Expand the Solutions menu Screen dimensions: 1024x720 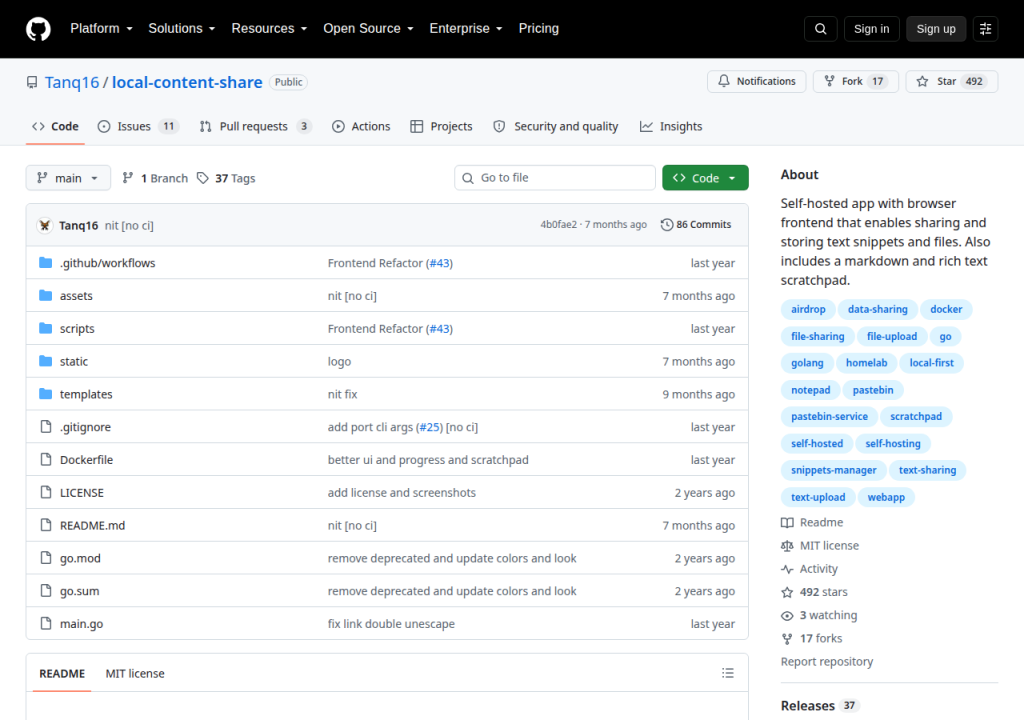pos(182,29)
